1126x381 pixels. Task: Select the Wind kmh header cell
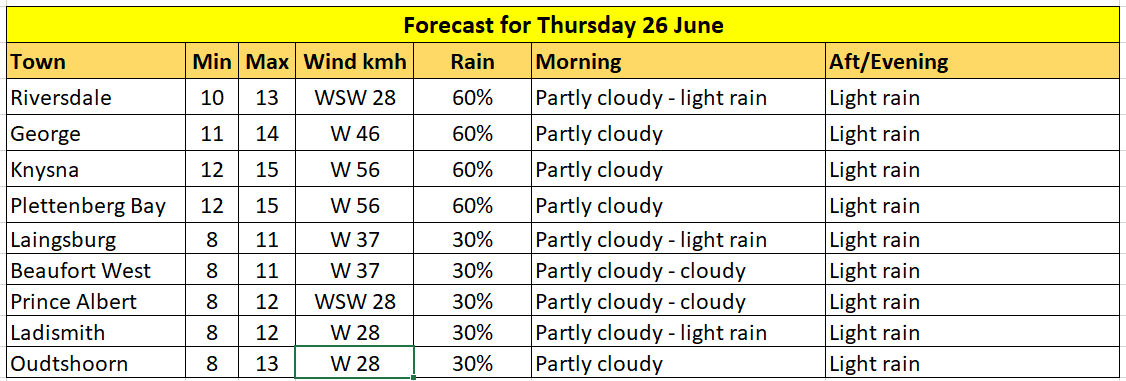(x=355, y=62)
